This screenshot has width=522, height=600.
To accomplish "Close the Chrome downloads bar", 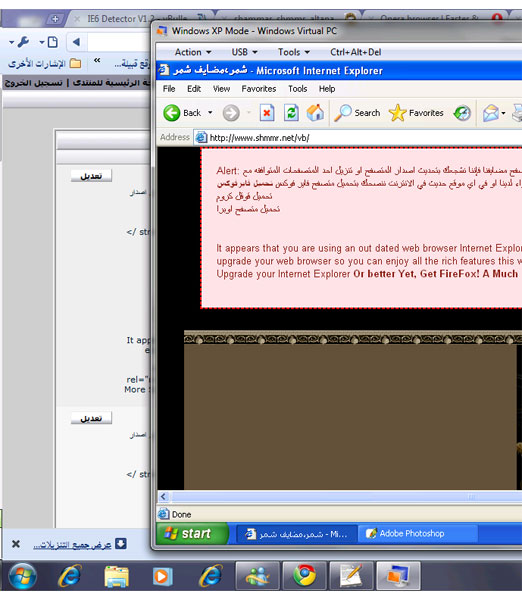I will click(x=16, y=544).
